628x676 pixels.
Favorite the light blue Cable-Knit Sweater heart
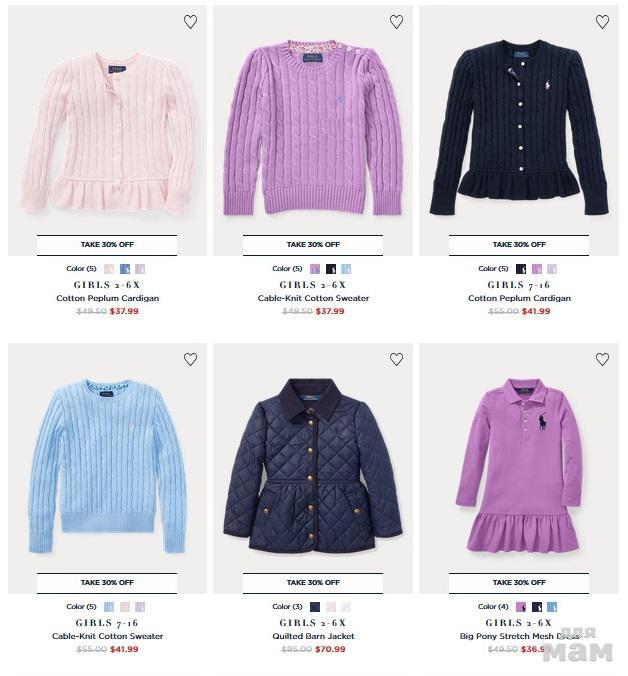(x=190, y=359)
